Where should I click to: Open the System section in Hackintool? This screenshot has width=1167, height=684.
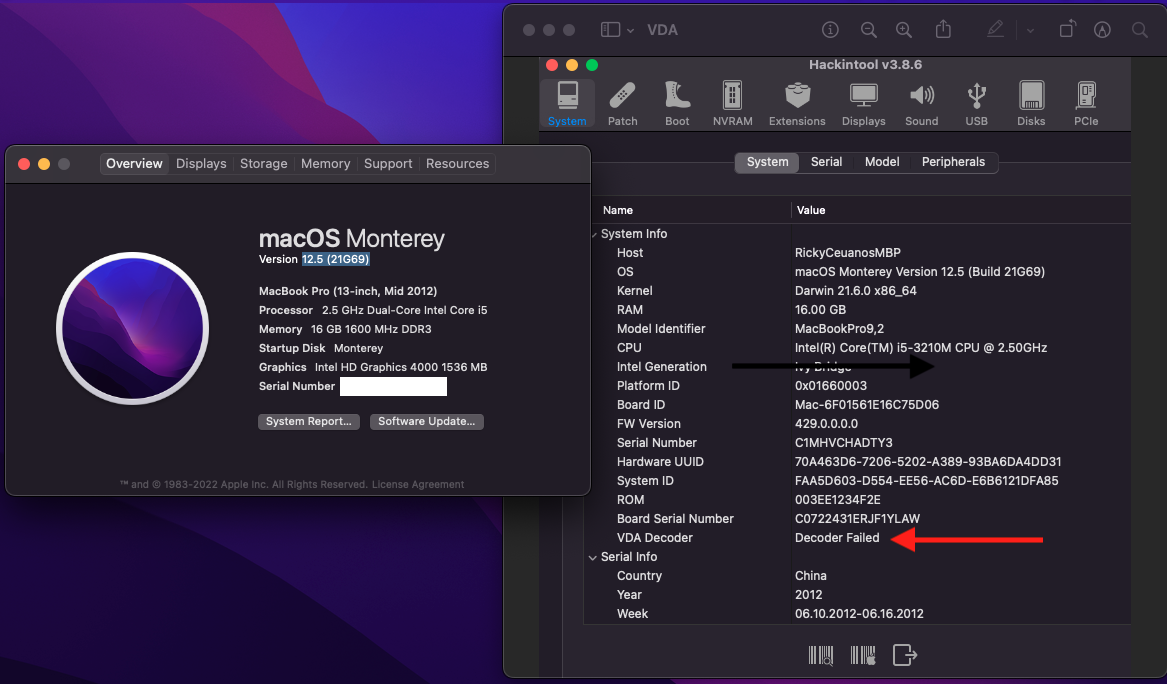[567, 103]
